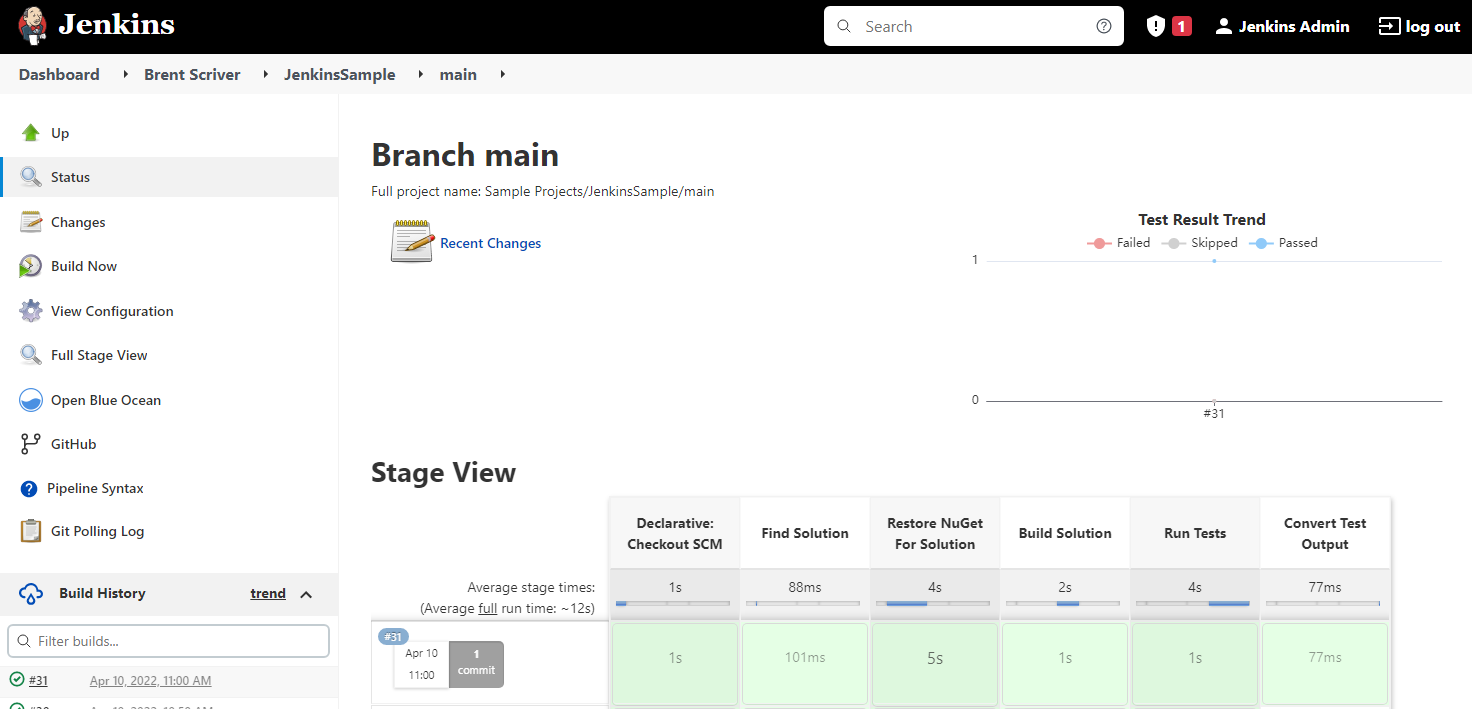Click the View Configuration gear icon
Viewport: 1472px width, 709px height.
click(31, 311)
